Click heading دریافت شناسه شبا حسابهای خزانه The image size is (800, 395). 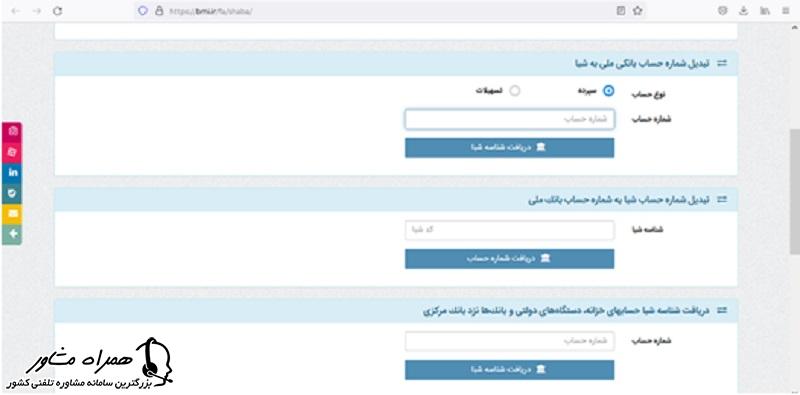[567, 310]
